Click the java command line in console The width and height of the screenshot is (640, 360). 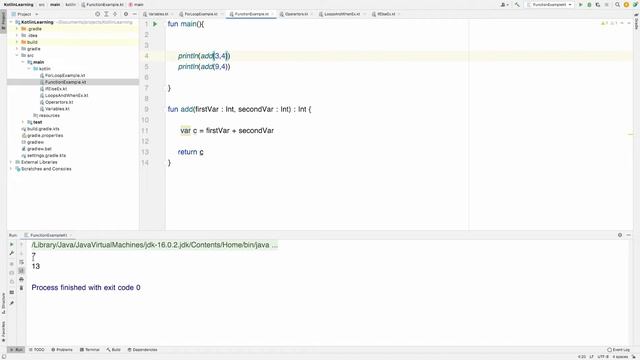[154, 245]
